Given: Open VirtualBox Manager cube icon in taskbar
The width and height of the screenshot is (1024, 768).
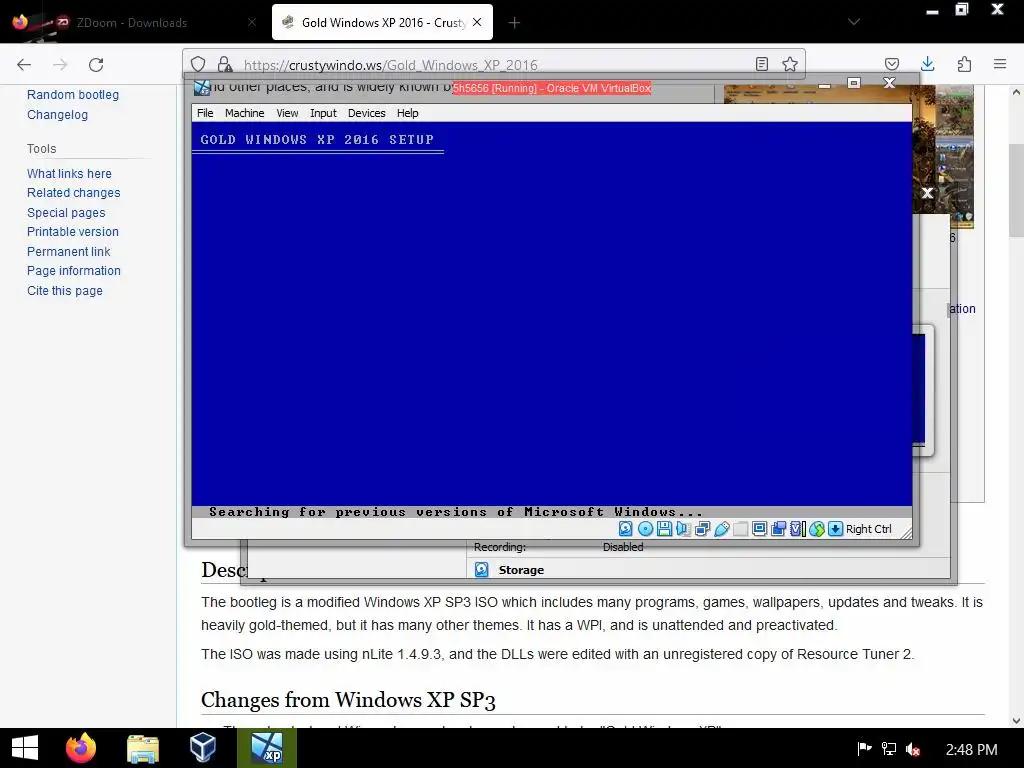Looking at the screenshot, I should click(202, 748).
